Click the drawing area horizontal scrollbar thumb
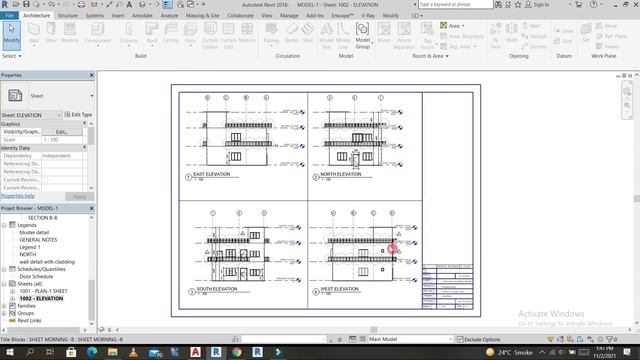Image resolution: width=640 pixels, height=360 pixels. pyautogui.click(x=373, y=330)
